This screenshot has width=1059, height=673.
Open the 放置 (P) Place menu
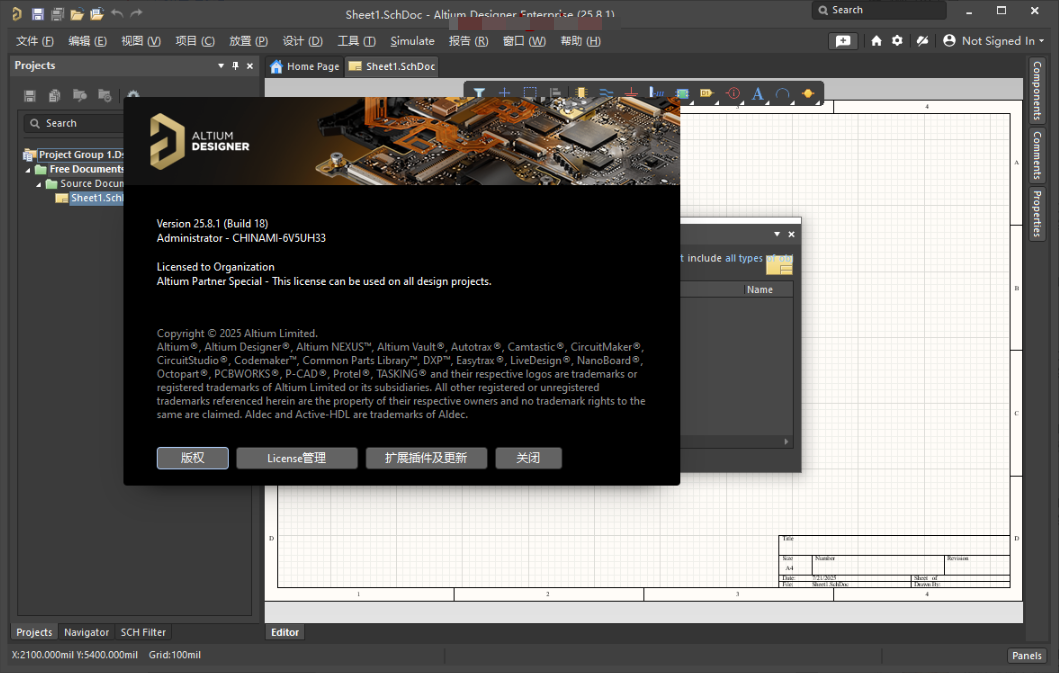click(249, 41)
